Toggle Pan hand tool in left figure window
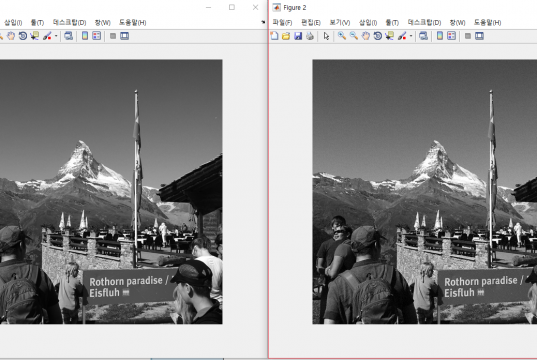Screen dimensions: 537x360 tap(11, 36)
